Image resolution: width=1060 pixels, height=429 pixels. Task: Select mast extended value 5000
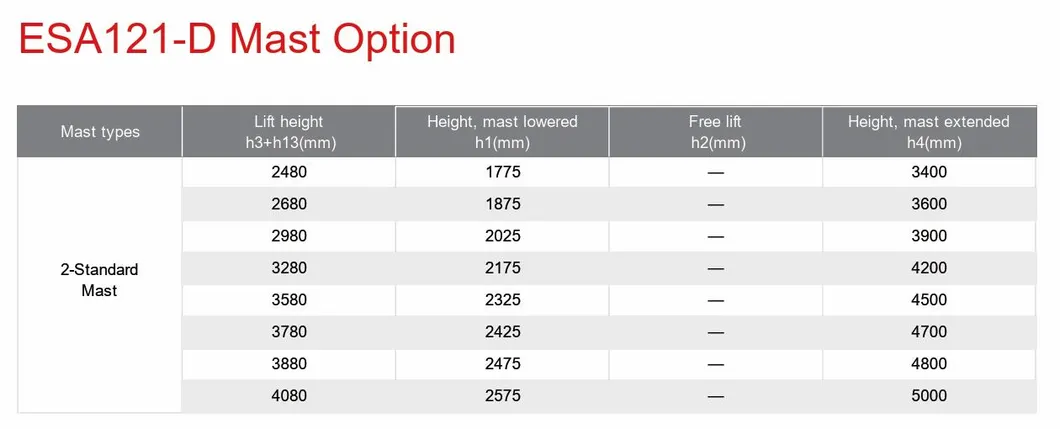pyautogui.click(x=928, y=396)
